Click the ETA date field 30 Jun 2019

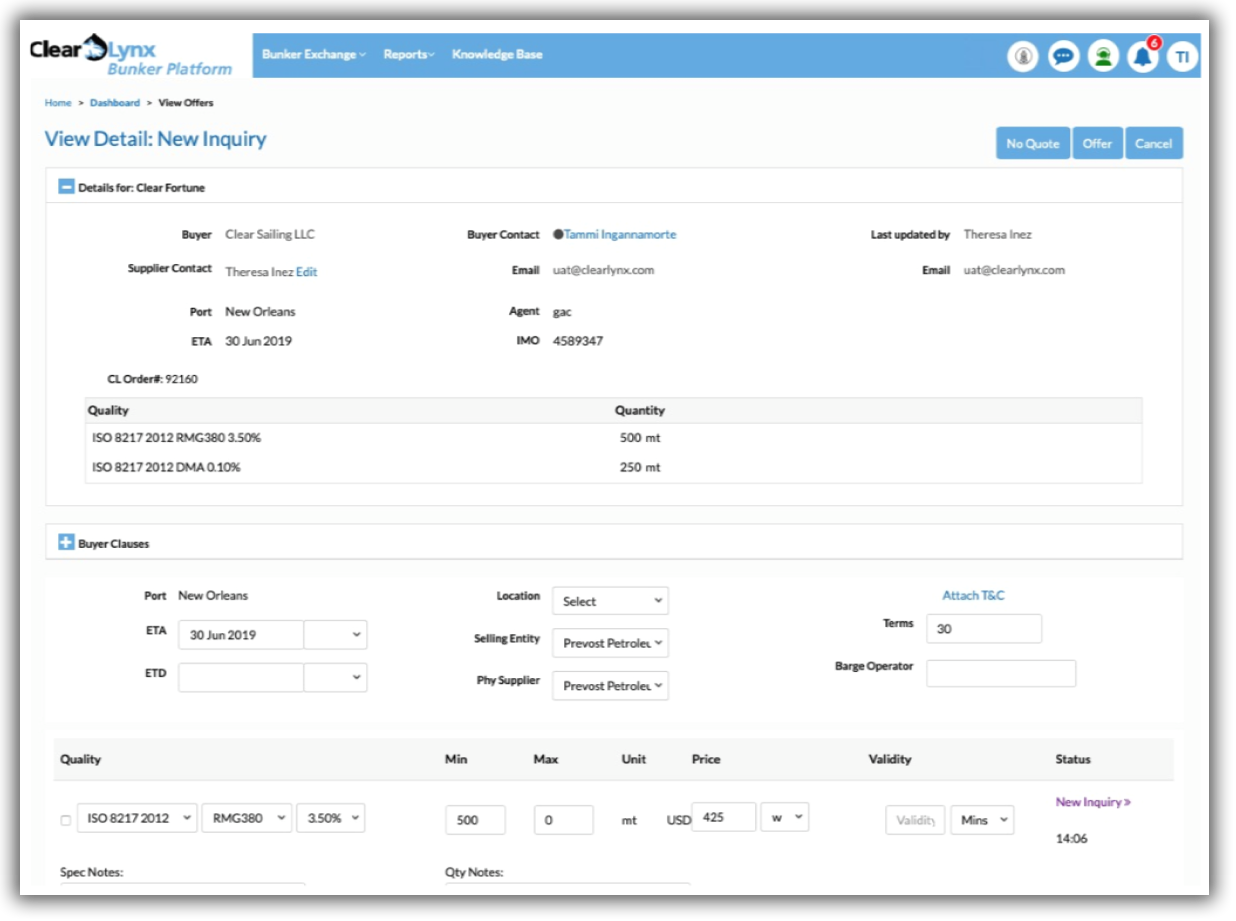click(x=241, y=635)
